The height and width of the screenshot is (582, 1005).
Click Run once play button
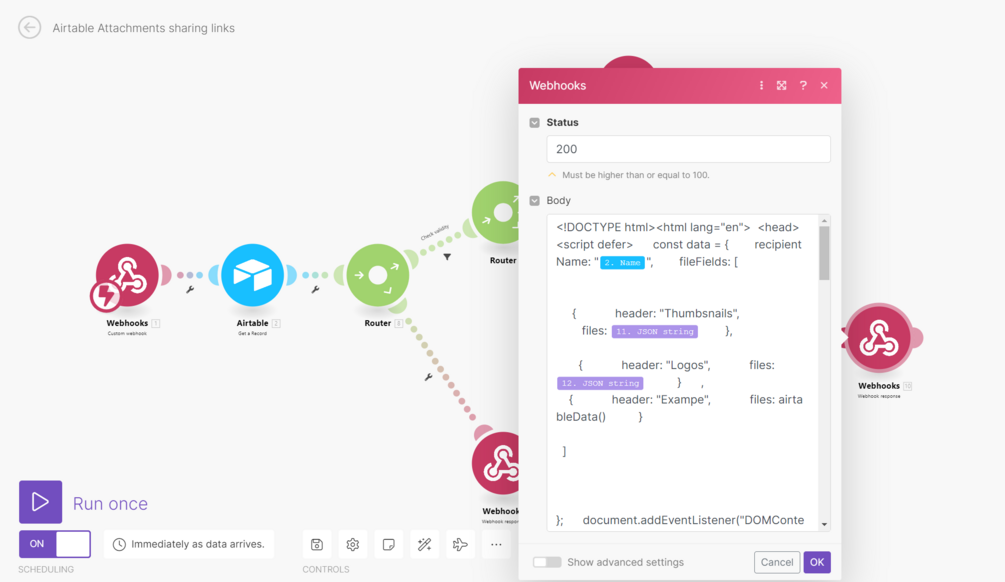[x=40, y=502]
